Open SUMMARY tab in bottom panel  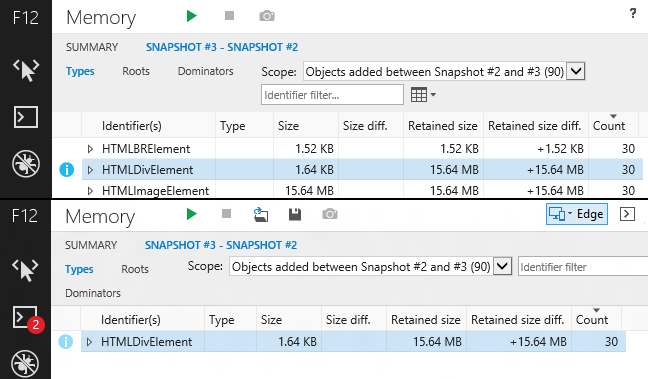91,245
